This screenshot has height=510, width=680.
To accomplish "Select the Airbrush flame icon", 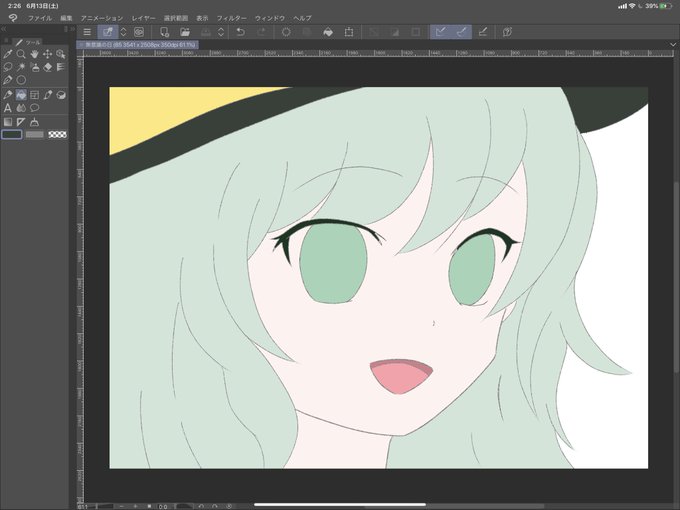I will [x=21, y=108].
